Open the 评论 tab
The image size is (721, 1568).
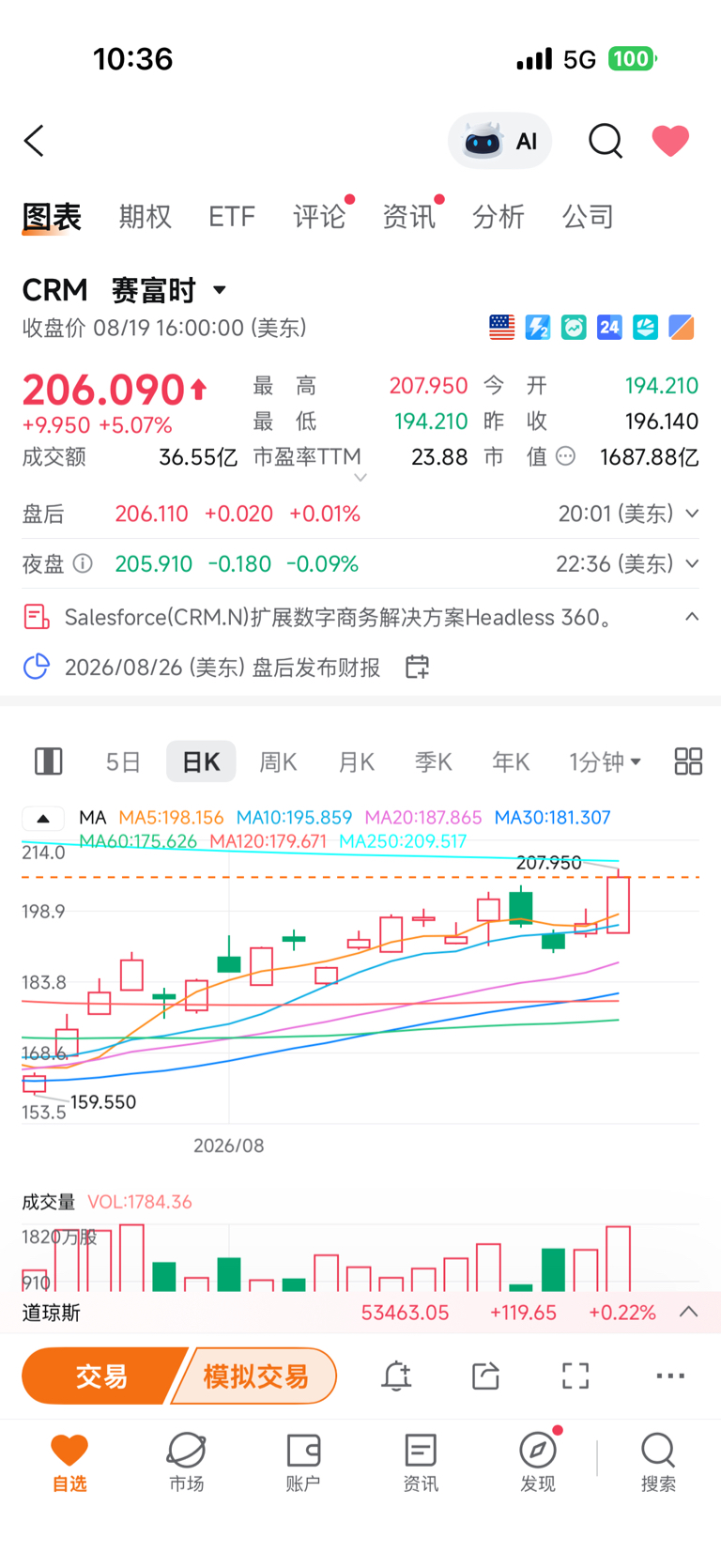tap(319, 217)
